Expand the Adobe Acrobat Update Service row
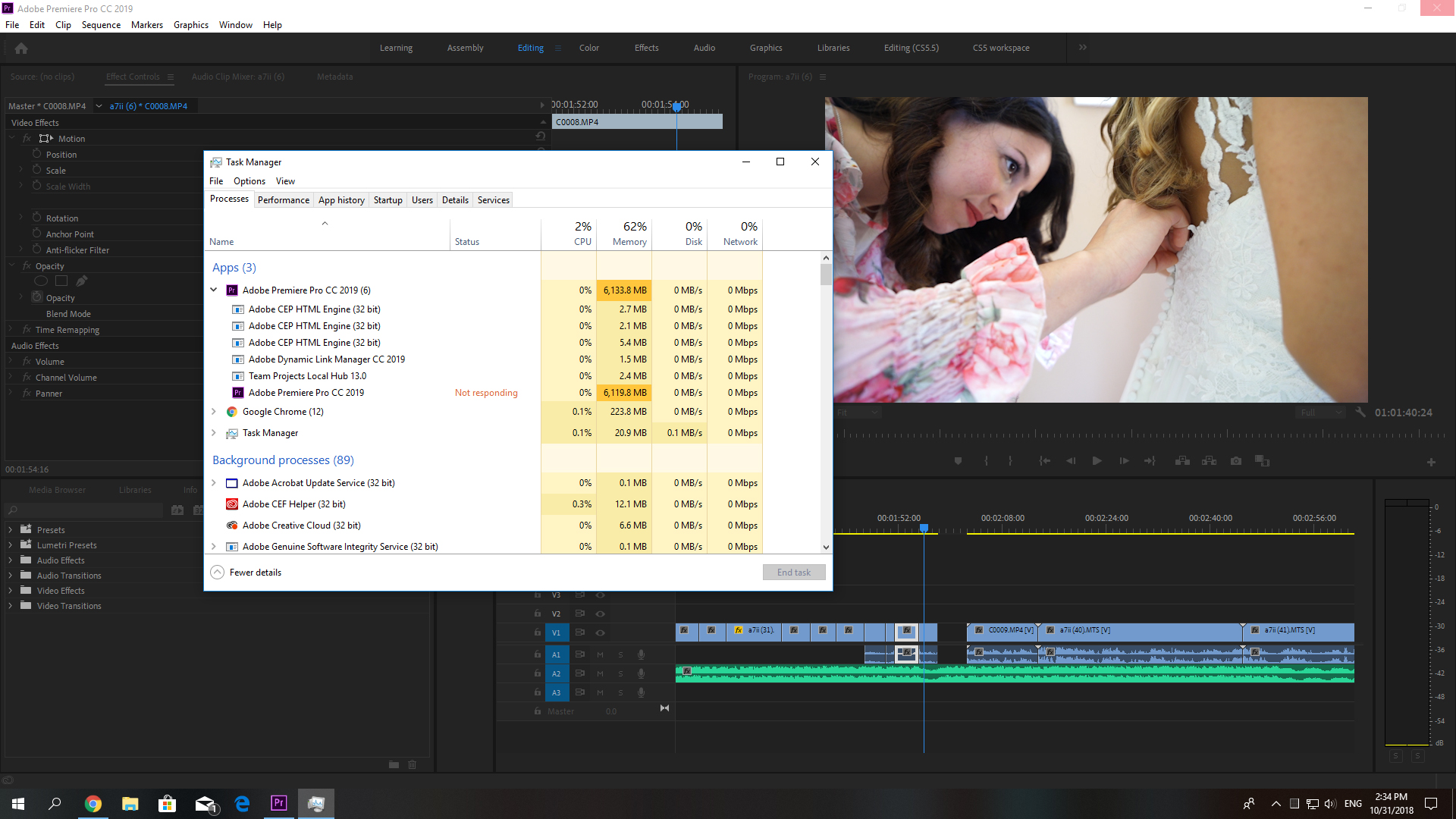 point(214,483)
